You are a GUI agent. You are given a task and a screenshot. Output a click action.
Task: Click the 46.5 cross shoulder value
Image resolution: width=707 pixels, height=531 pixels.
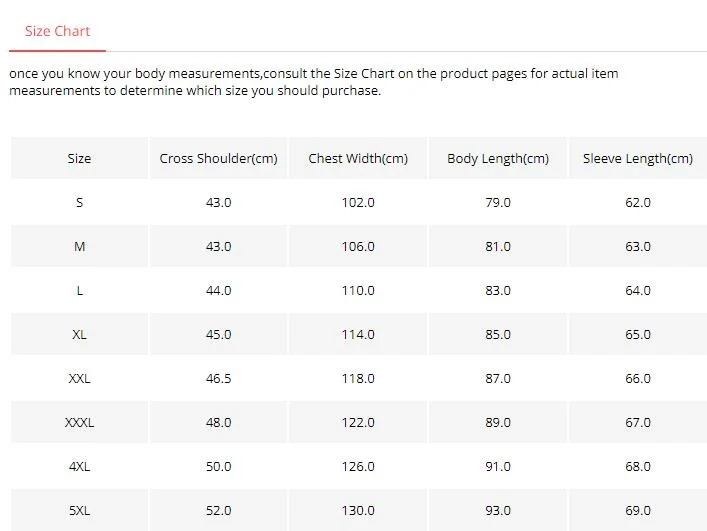[x=218, y=378]
